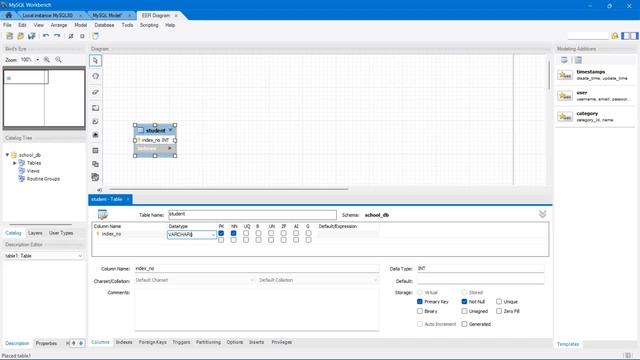Select the place image tool
The width and height of the screenshot is (640, 360).
point(96,135)
